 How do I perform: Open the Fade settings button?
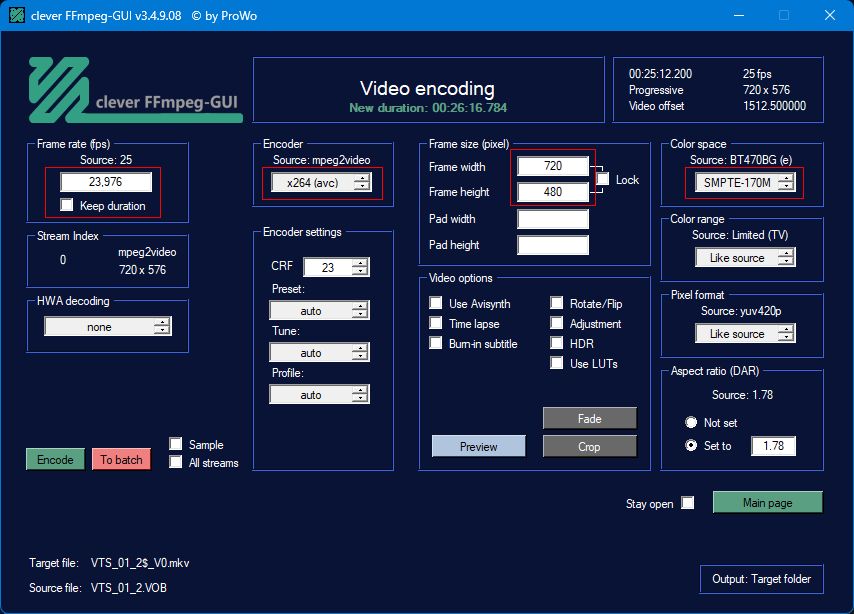tap(589, 418)
